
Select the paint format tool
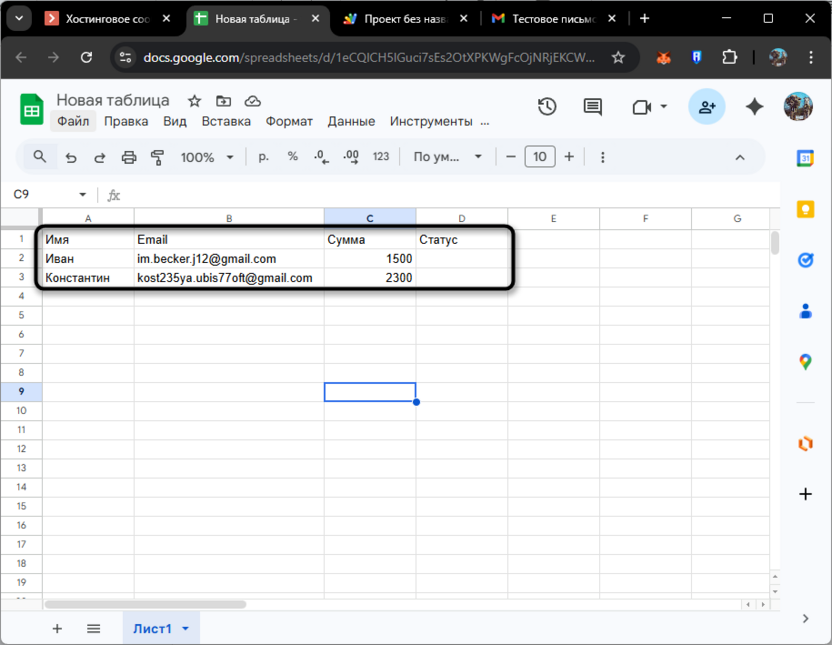[158, 157]
